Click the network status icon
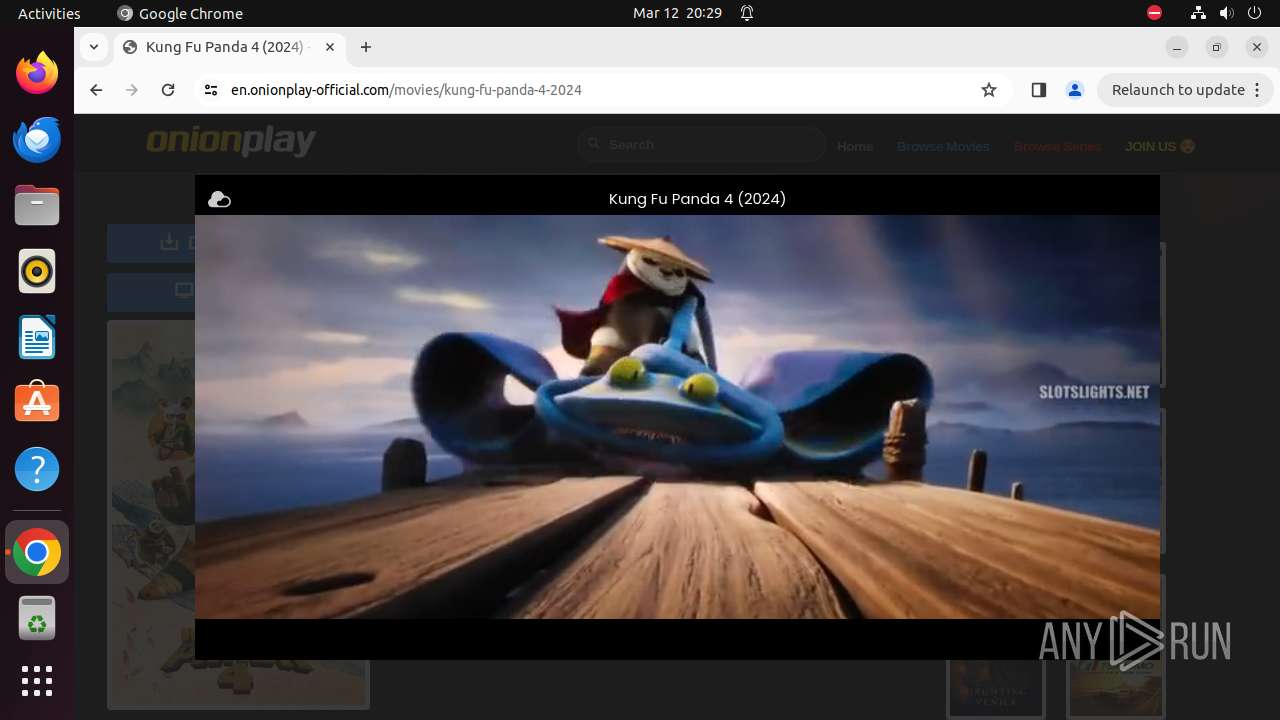This screenshot has width=1280, height=720. click(1198, 13)
